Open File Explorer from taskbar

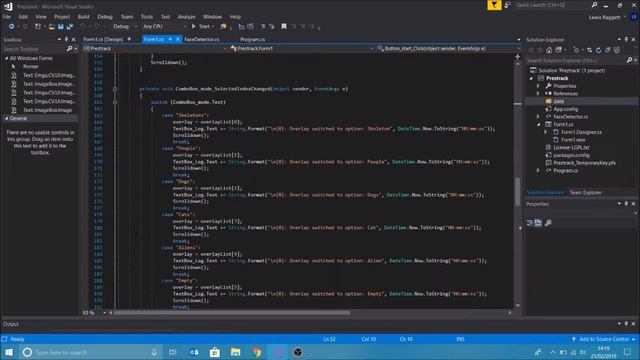pos(236,352)
